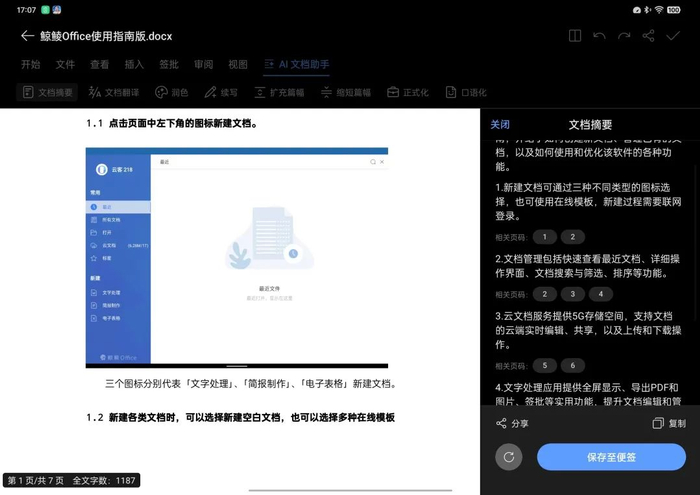
Task: Open the split view layout icon
Action: click(x=575, y=36)
